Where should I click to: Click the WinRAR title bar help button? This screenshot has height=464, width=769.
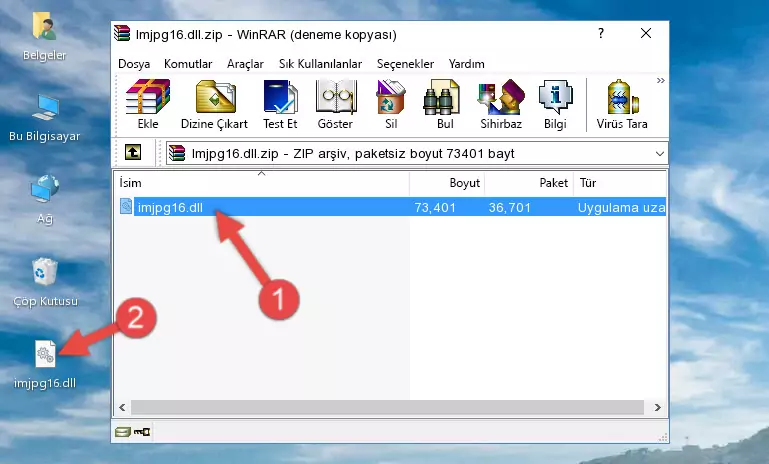coord(601,33)
